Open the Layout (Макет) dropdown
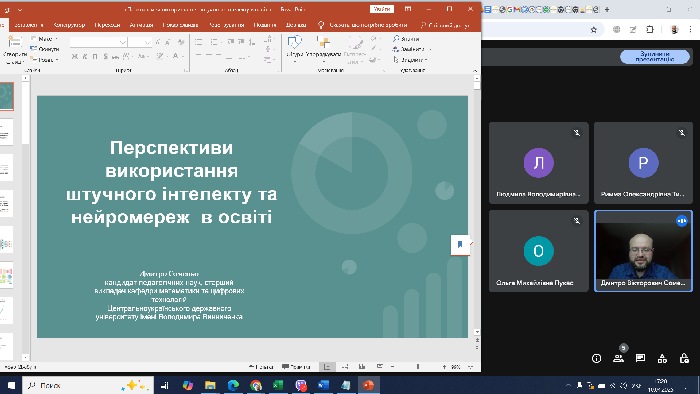Screen dimensions: 700x394 [x=44, y=39]
